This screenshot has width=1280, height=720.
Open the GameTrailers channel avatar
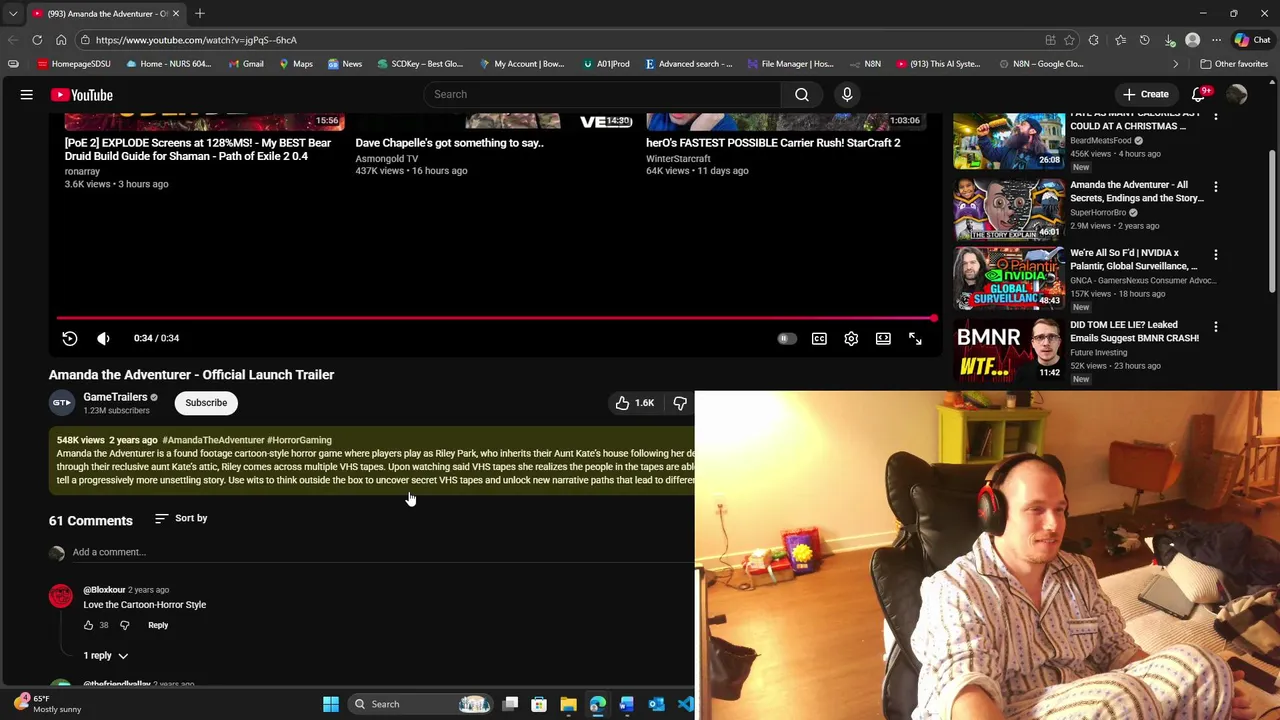[62, 403]
